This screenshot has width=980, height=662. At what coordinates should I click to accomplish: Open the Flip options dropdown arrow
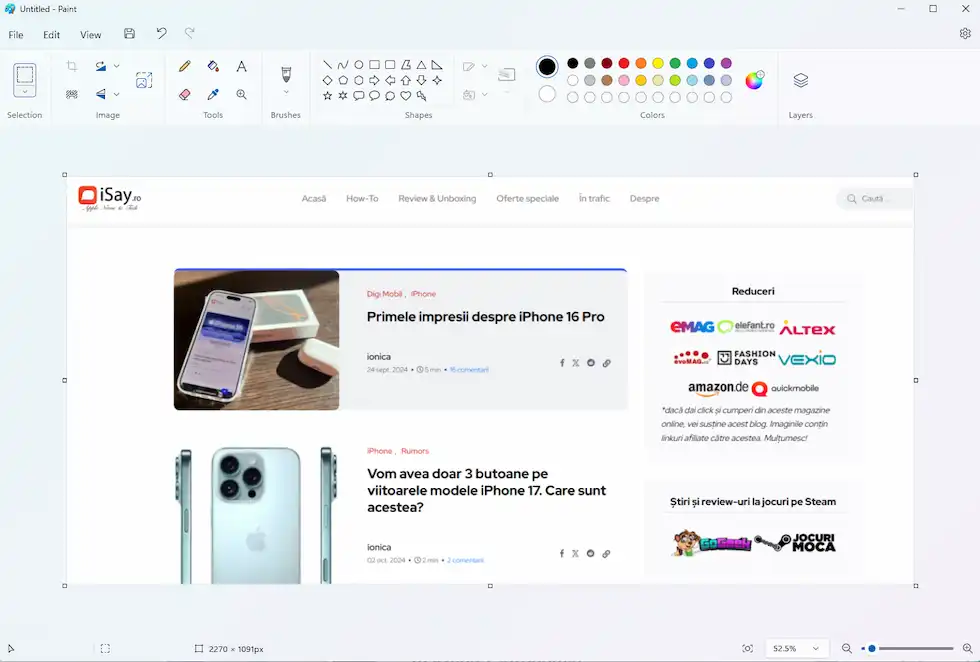pyautogui.click(x=116, y=94)
